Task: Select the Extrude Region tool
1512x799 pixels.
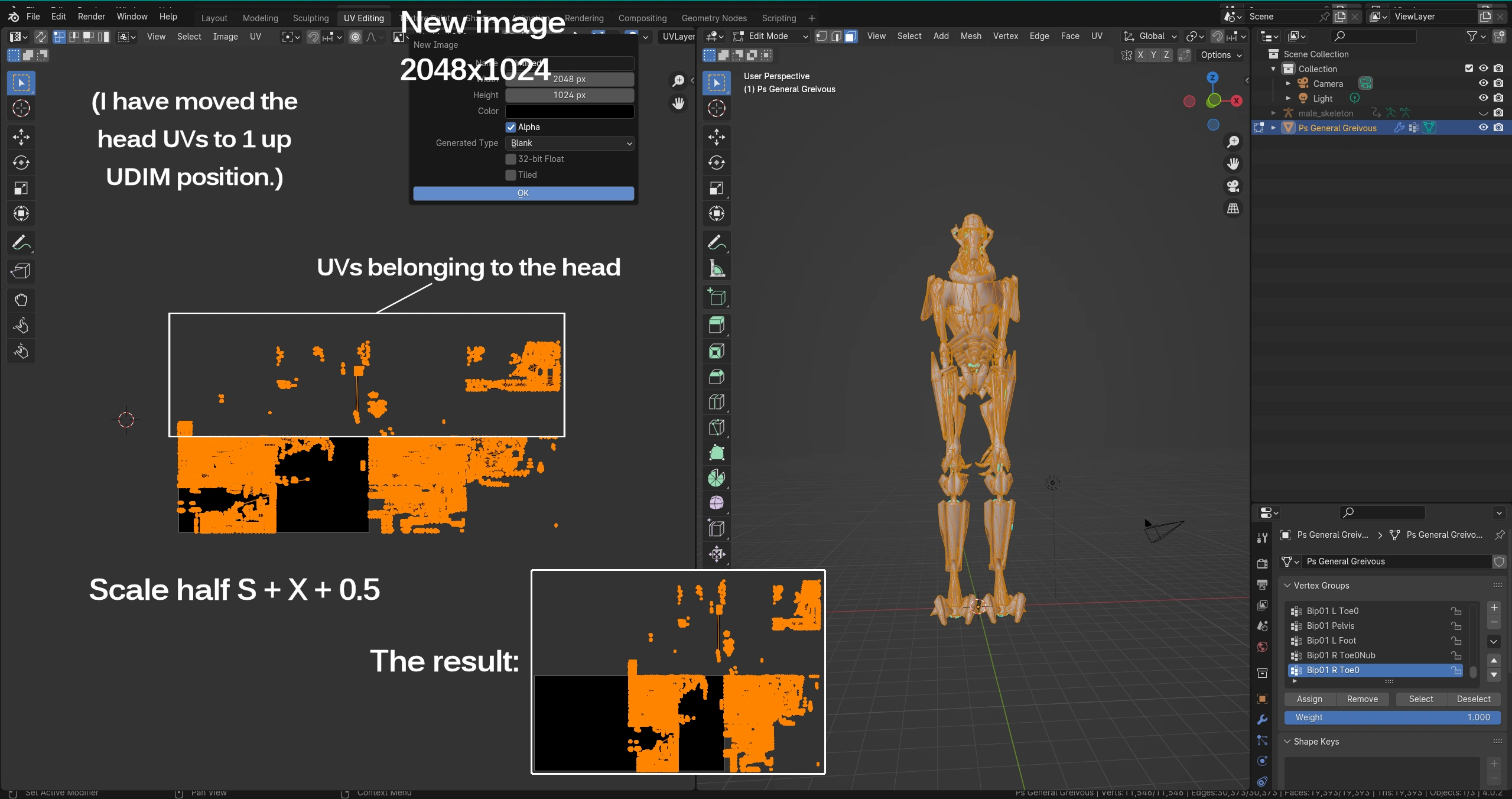Action: point(716,325)
